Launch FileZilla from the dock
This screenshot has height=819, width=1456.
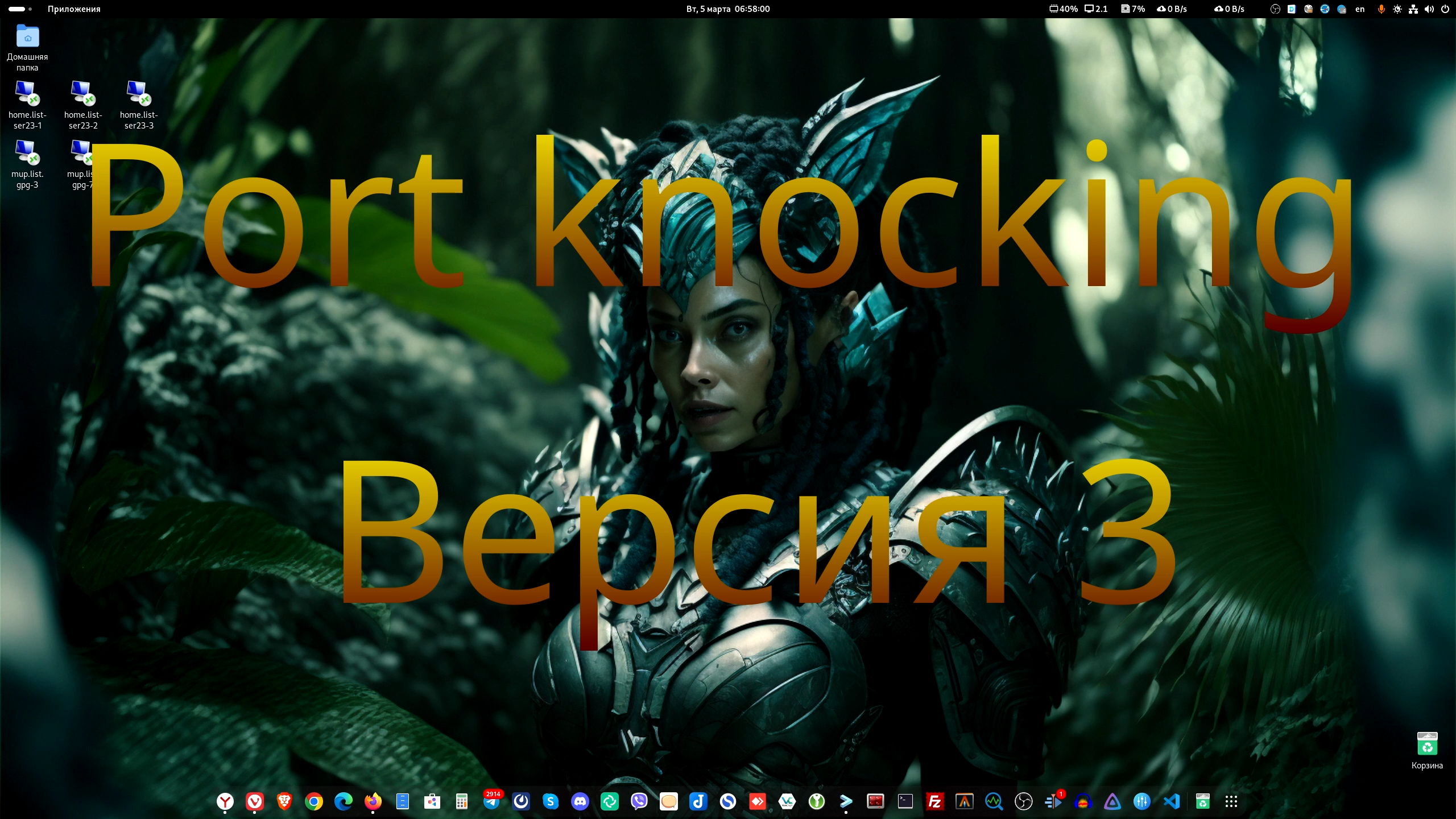point(934,801)
